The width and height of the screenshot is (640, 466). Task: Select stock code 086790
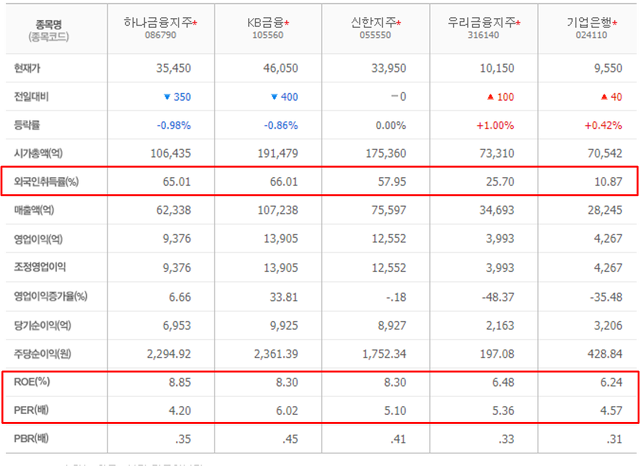click(x=160, y=35)
